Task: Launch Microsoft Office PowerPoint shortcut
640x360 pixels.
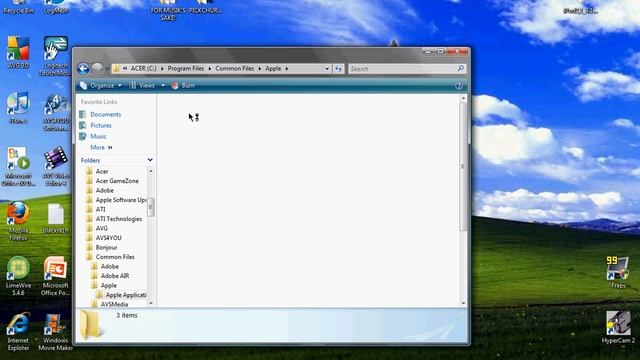Action: 56,276
